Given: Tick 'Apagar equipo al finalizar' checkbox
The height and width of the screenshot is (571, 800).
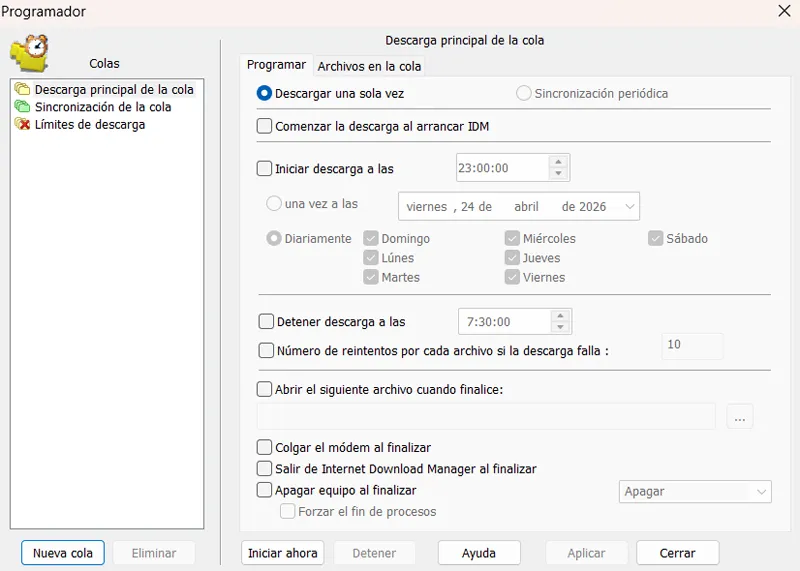Looking at the screenshot, I should 264,490.
